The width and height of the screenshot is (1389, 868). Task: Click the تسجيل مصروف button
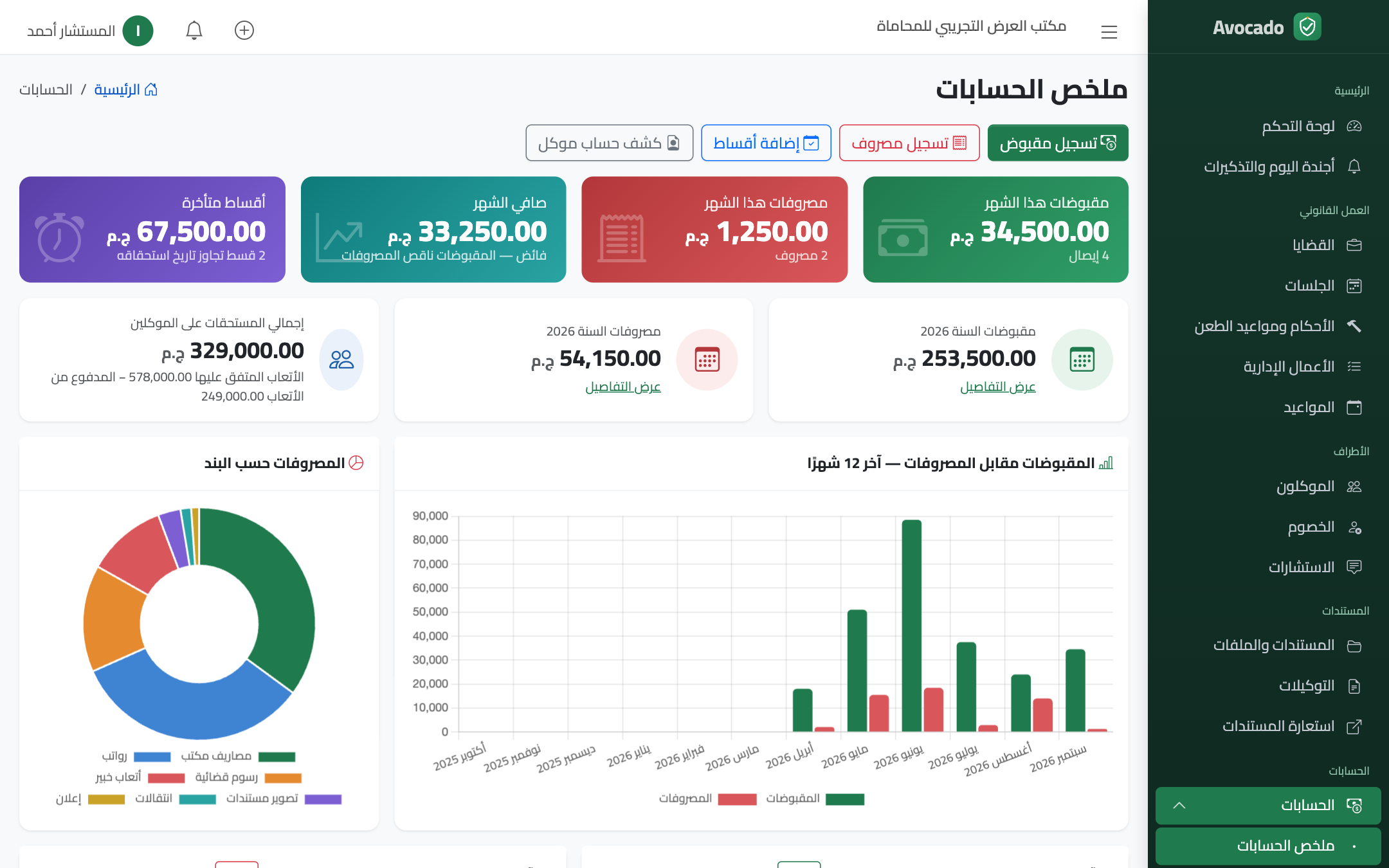(x=909, y=143)
